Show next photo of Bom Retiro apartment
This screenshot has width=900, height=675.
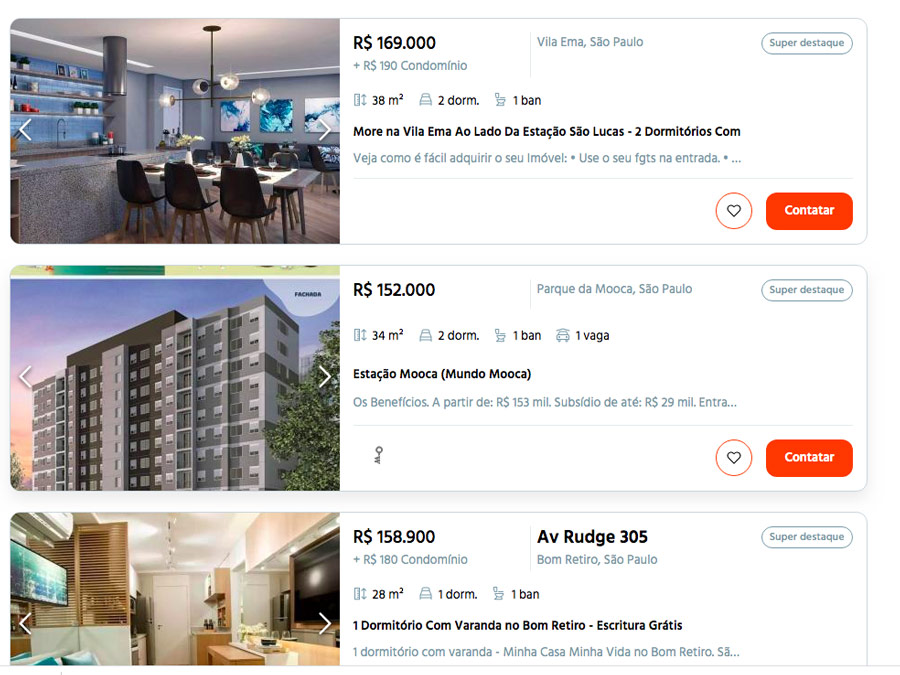pyautogui.click(x=324, y=623)
